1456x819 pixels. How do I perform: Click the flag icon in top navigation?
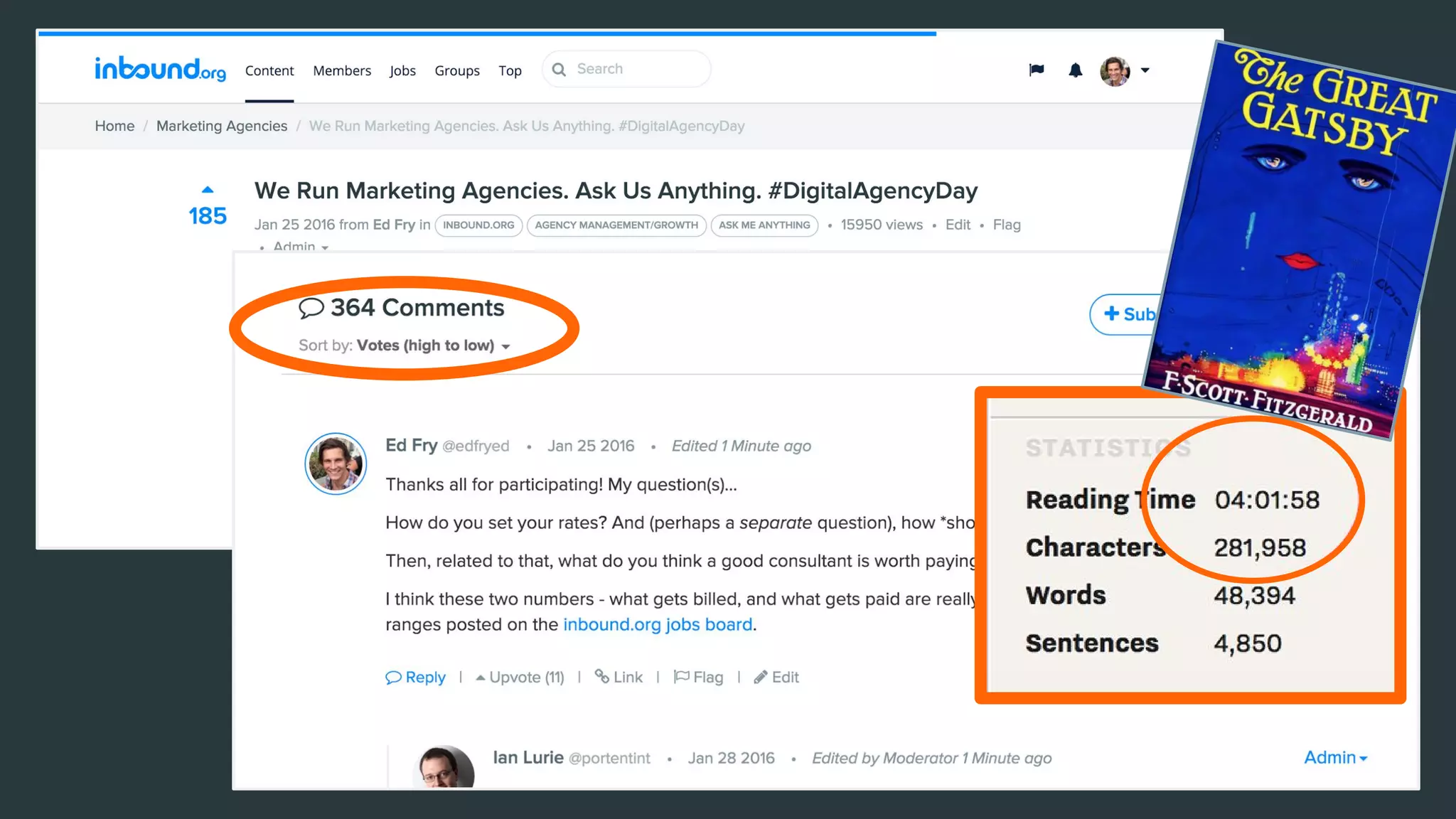point(1037,70)
